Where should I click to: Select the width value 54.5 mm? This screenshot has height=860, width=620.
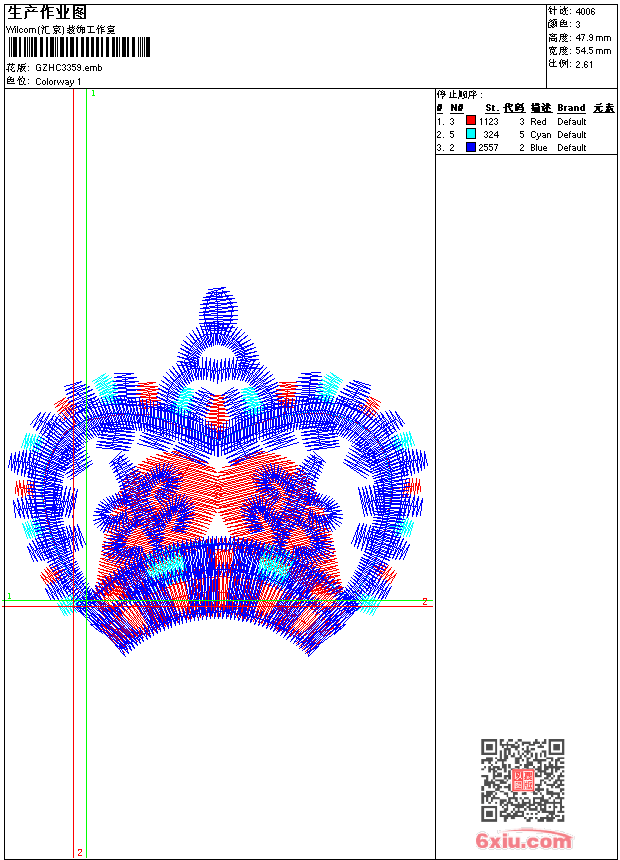pos(593,51)
